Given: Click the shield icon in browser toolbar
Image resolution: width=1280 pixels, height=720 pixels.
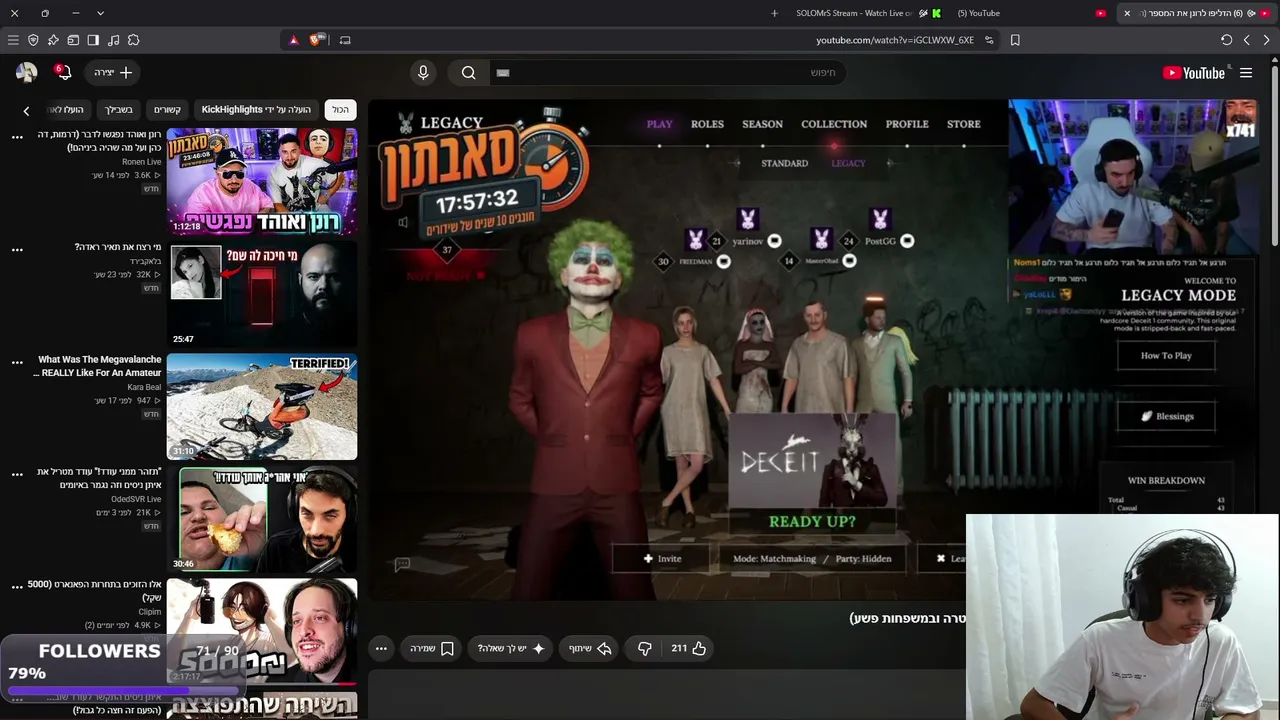Looking at the screenshot, I should coord(33,40).
